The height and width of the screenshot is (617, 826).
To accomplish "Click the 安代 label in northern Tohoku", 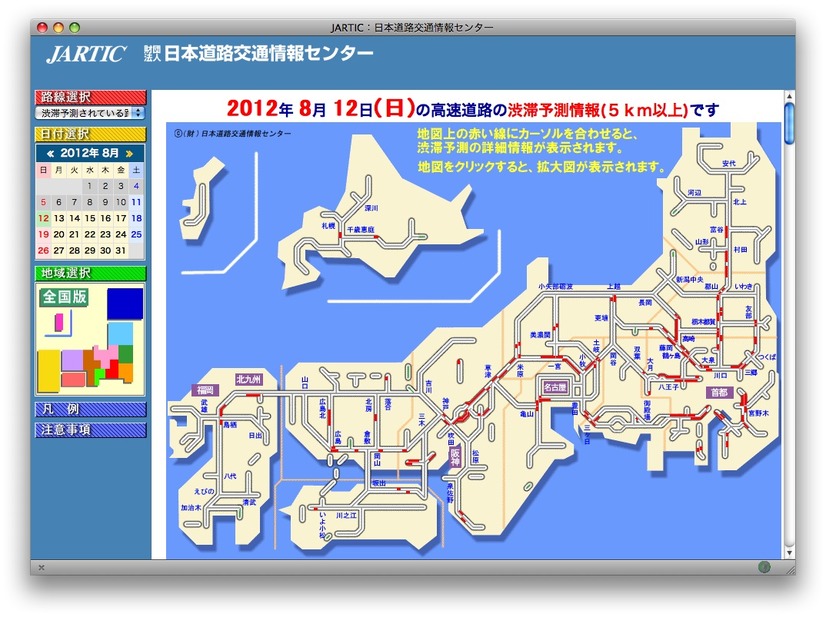I will point(729,163).
